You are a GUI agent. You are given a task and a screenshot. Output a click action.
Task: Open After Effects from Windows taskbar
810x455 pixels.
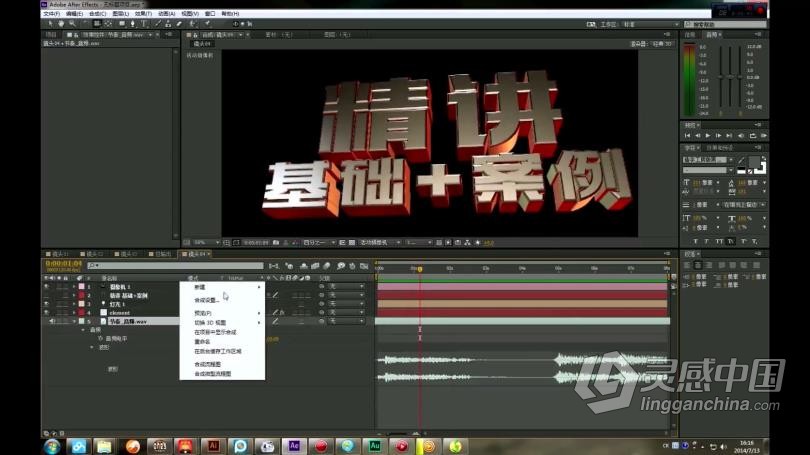click(294, 446)
